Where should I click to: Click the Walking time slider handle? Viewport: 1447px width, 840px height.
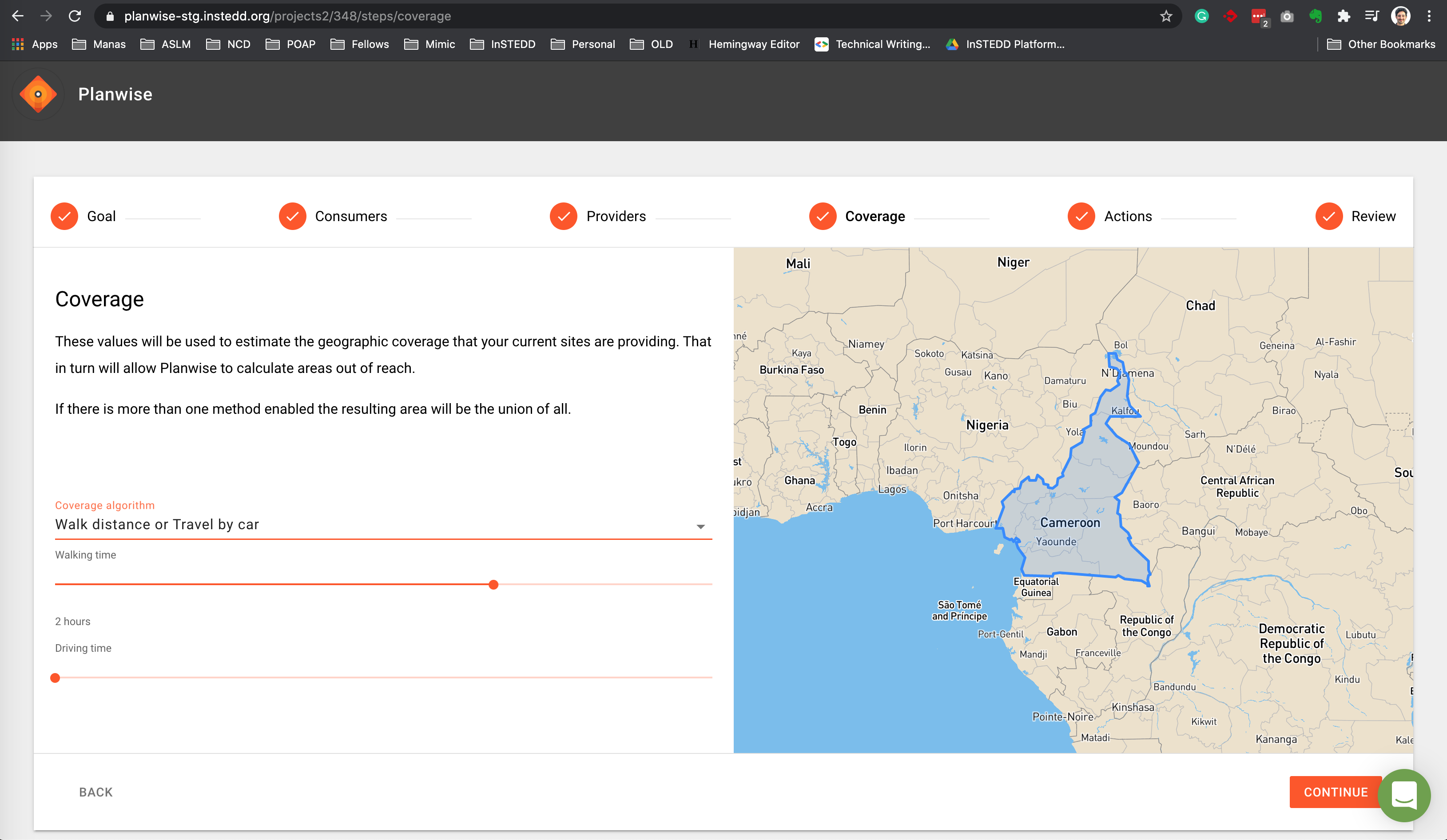pyautogui.click(x=493, y=585)
